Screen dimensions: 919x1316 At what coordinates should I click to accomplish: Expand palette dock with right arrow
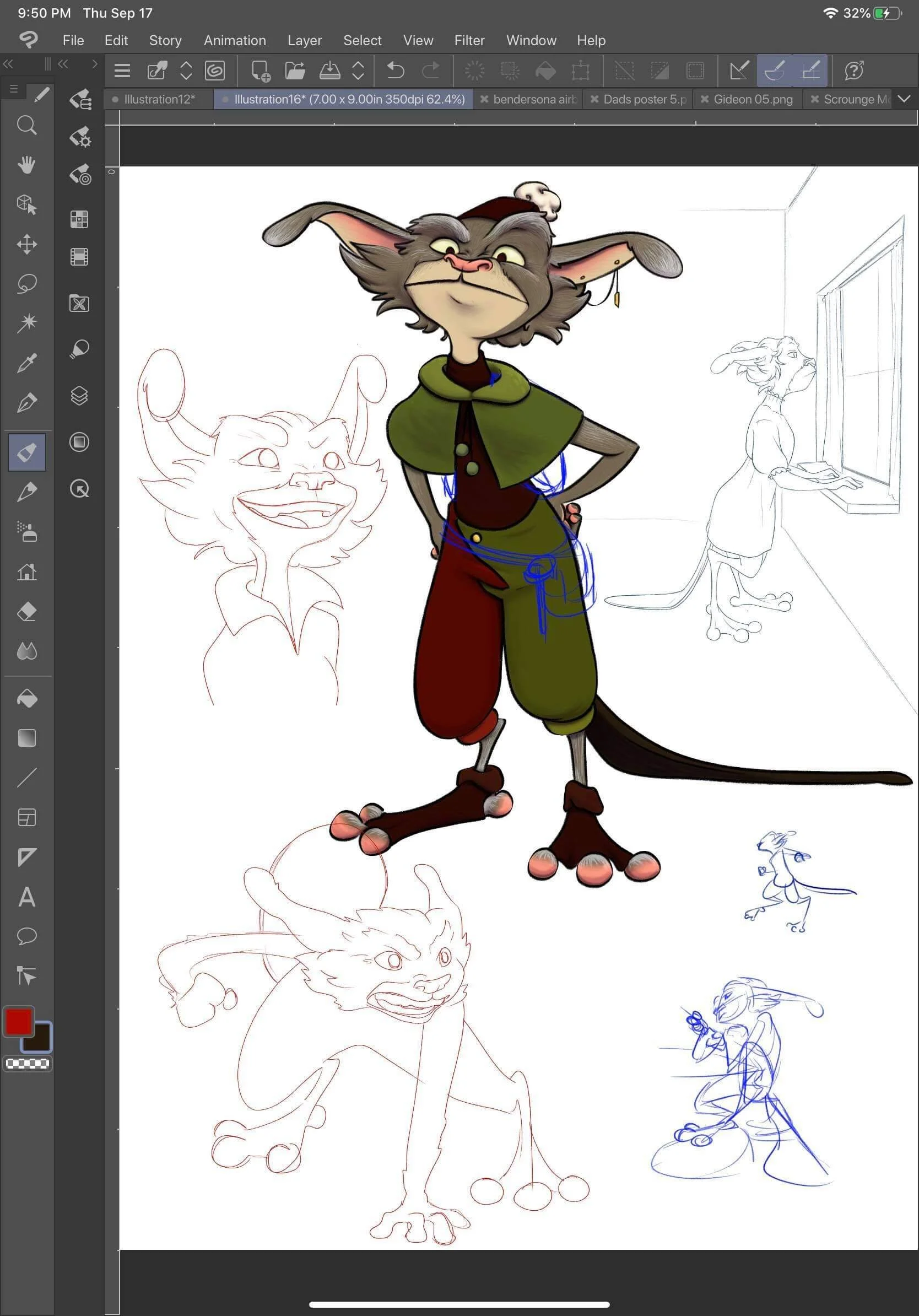95,63
